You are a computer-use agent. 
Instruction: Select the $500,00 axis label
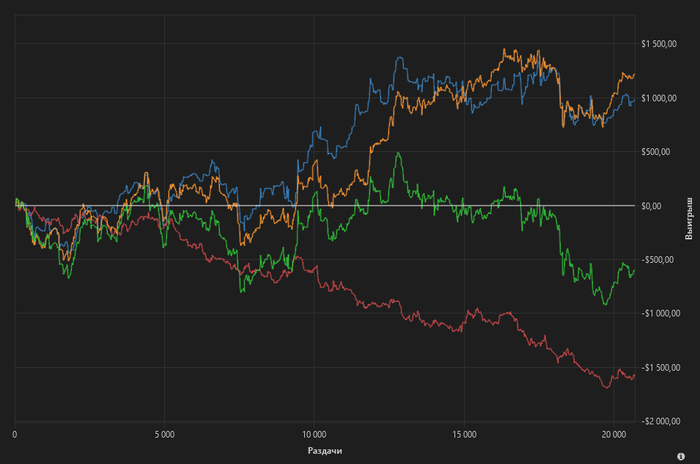click(656, 152)
